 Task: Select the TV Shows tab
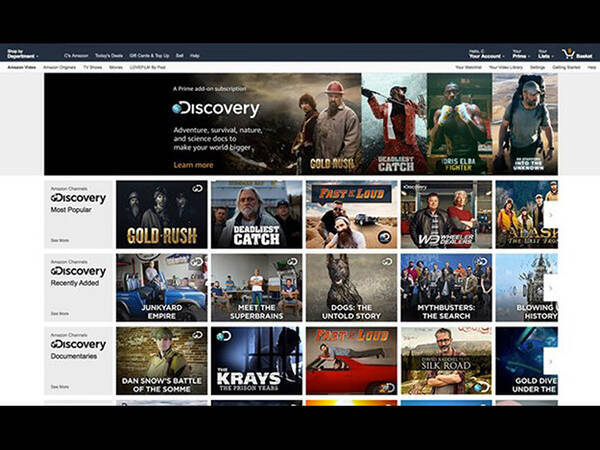[x=93, y=67]
